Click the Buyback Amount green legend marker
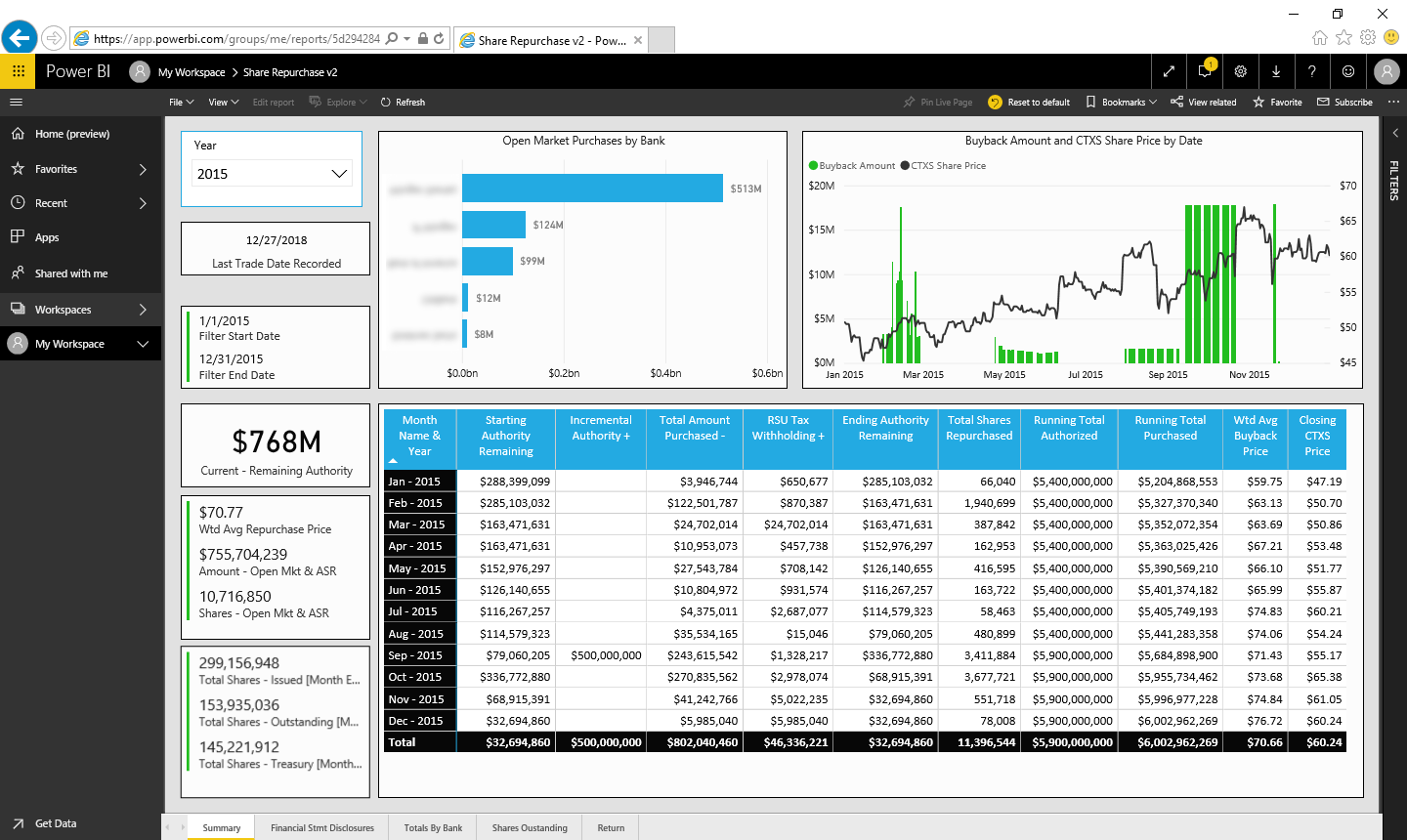 813,166
